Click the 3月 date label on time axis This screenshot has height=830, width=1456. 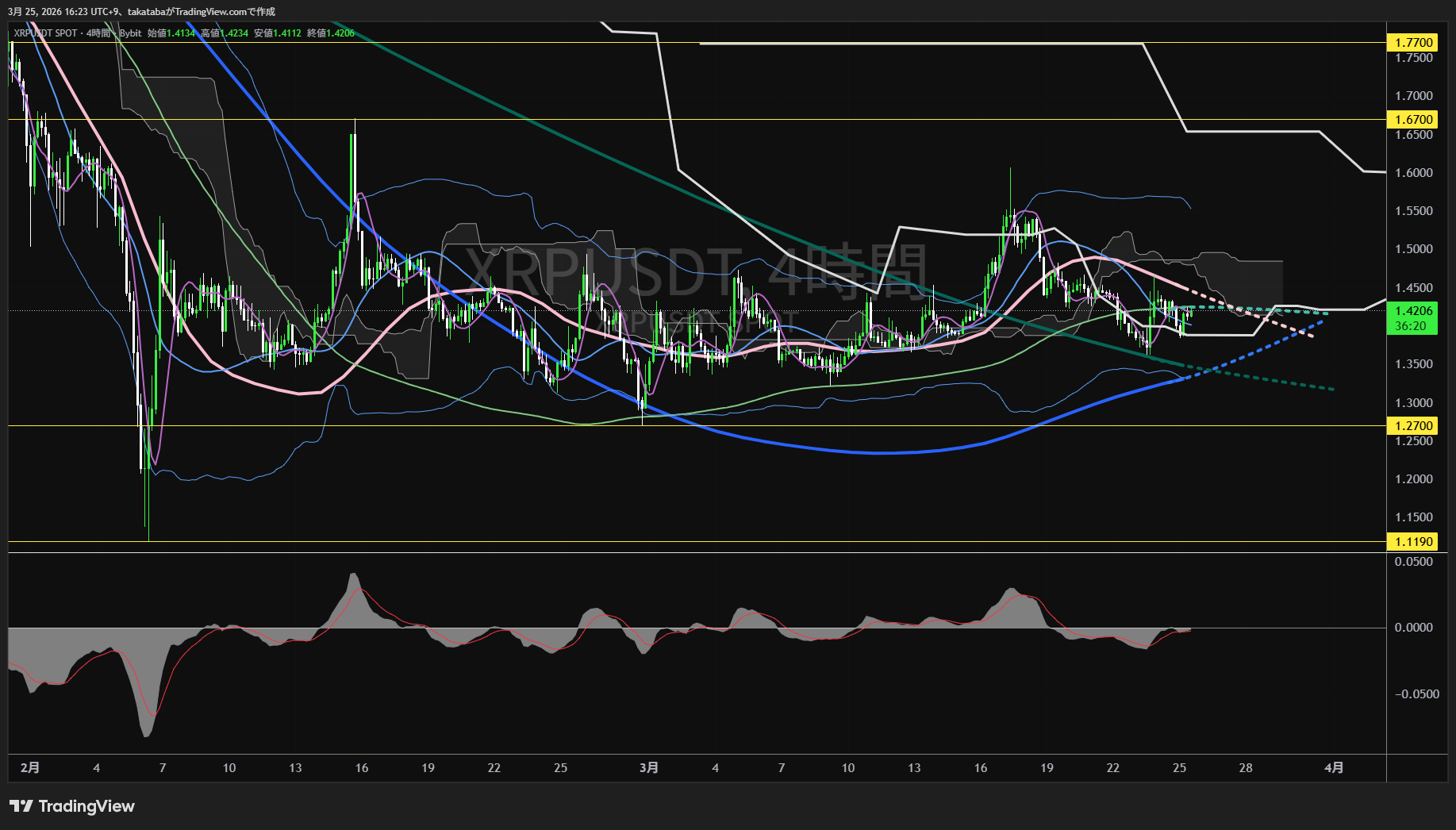648,767
